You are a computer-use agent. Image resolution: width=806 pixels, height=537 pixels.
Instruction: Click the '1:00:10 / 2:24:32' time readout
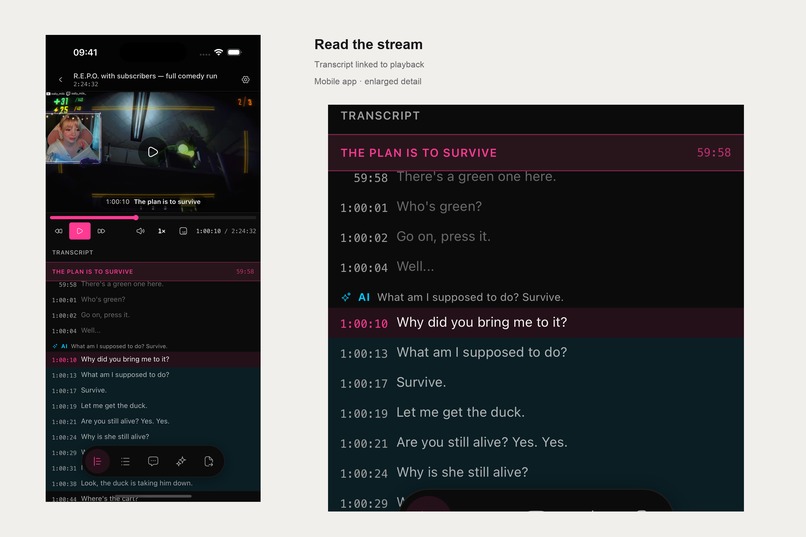[x=226, y=231]
